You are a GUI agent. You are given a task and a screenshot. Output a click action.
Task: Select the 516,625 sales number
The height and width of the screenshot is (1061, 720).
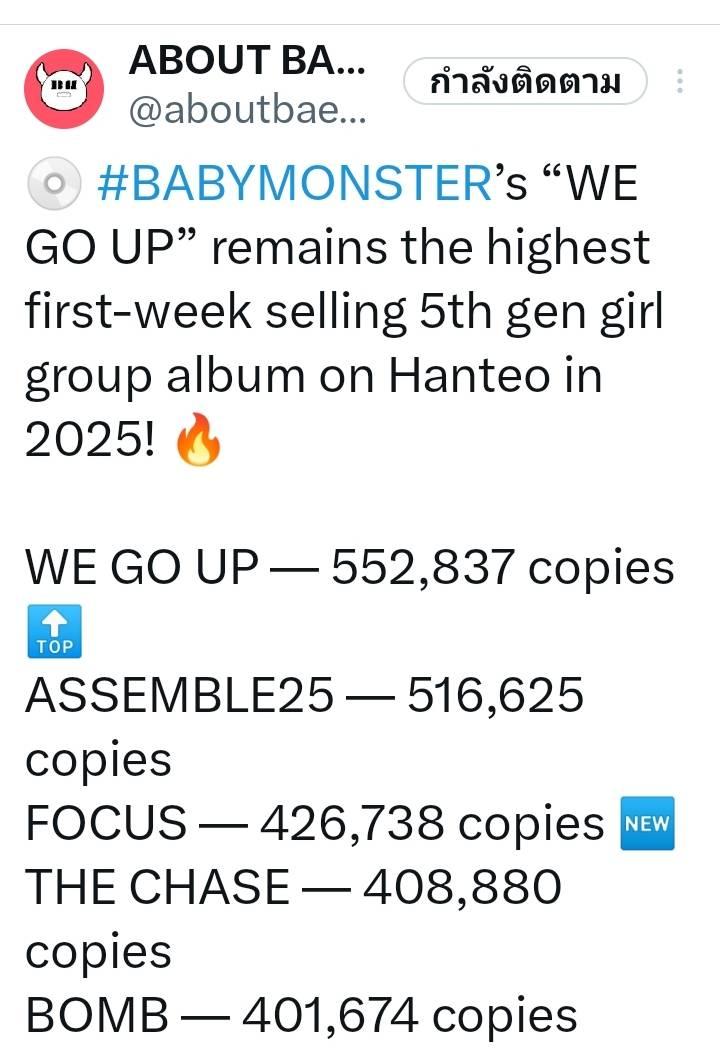[494, 696]
